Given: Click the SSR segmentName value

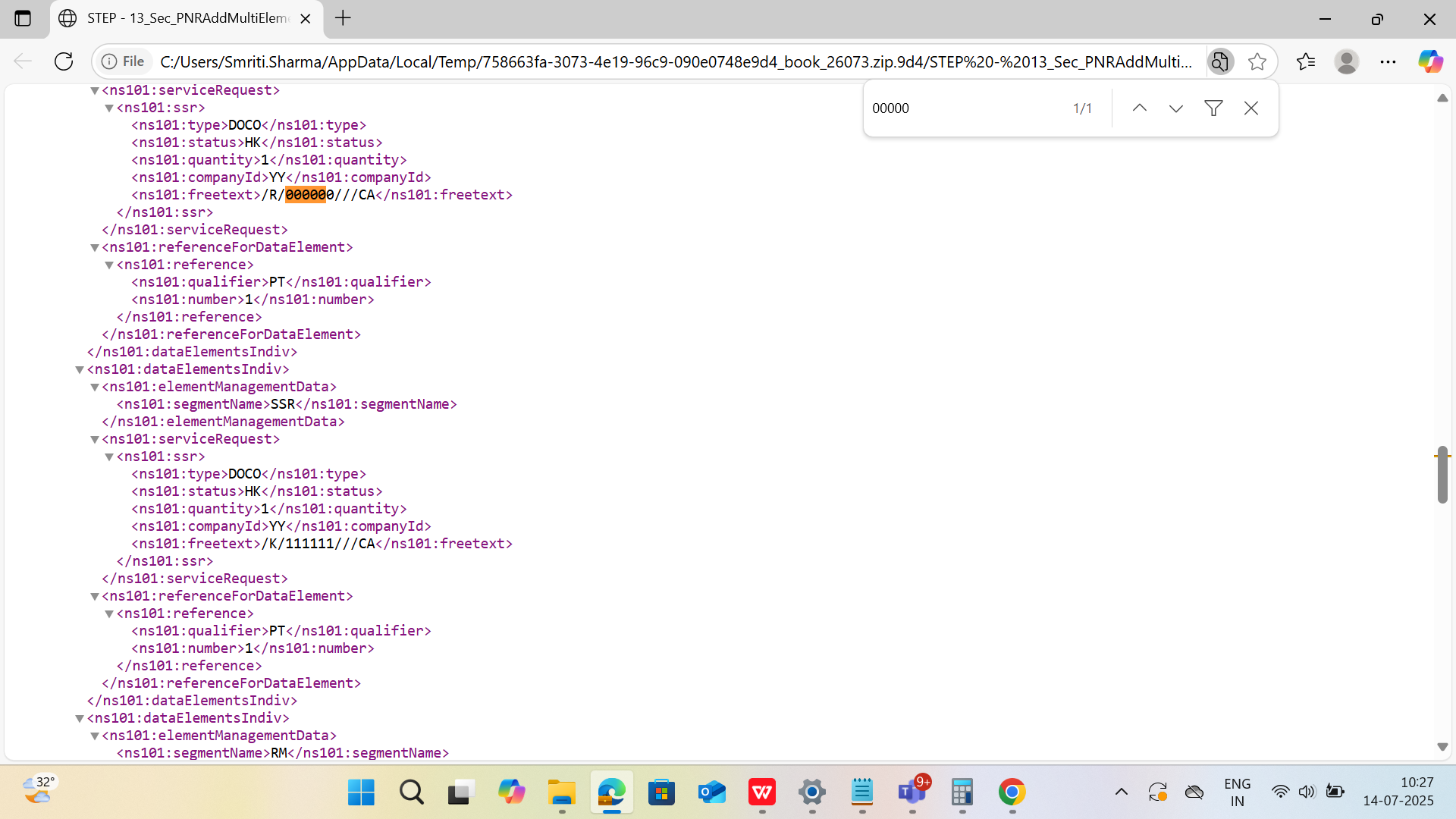Looking at the screenshot, I should pos(283,404).
